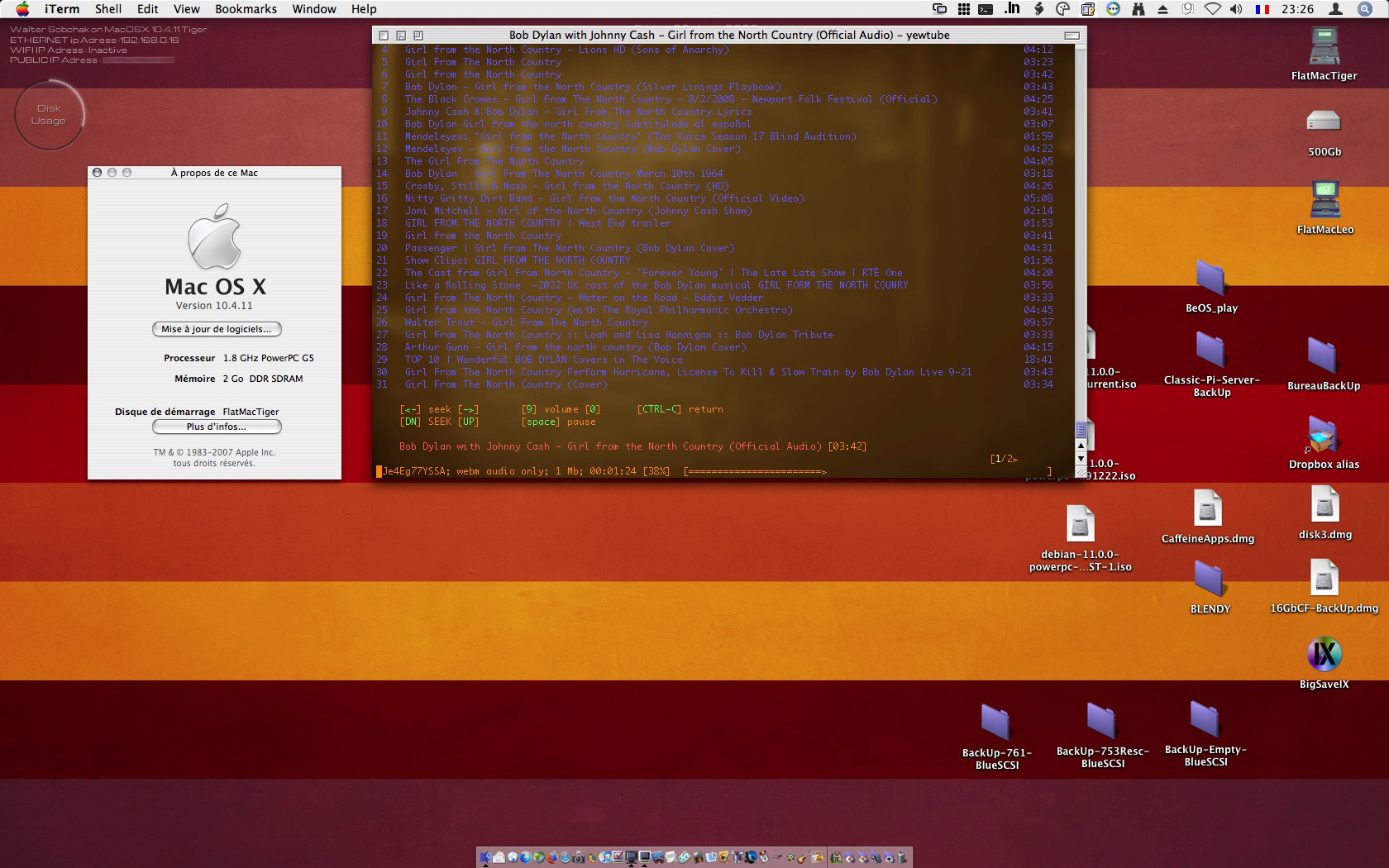Click the grid menu bar icon
Image resolution: width=1389 pixels, height=868 pixels.
[x=963, y=9]
